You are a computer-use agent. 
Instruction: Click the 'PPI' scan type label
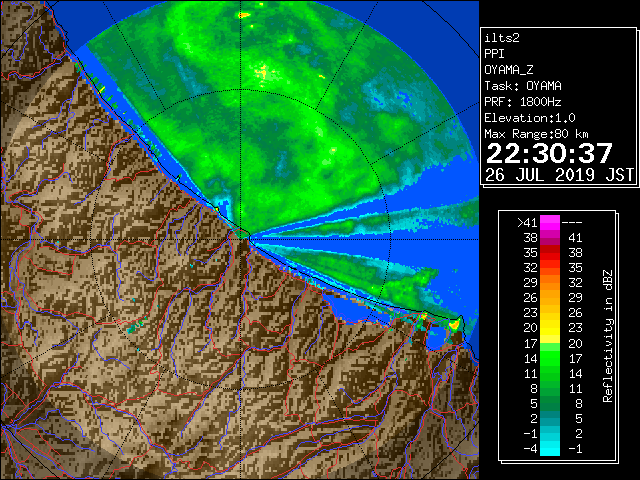494,54
